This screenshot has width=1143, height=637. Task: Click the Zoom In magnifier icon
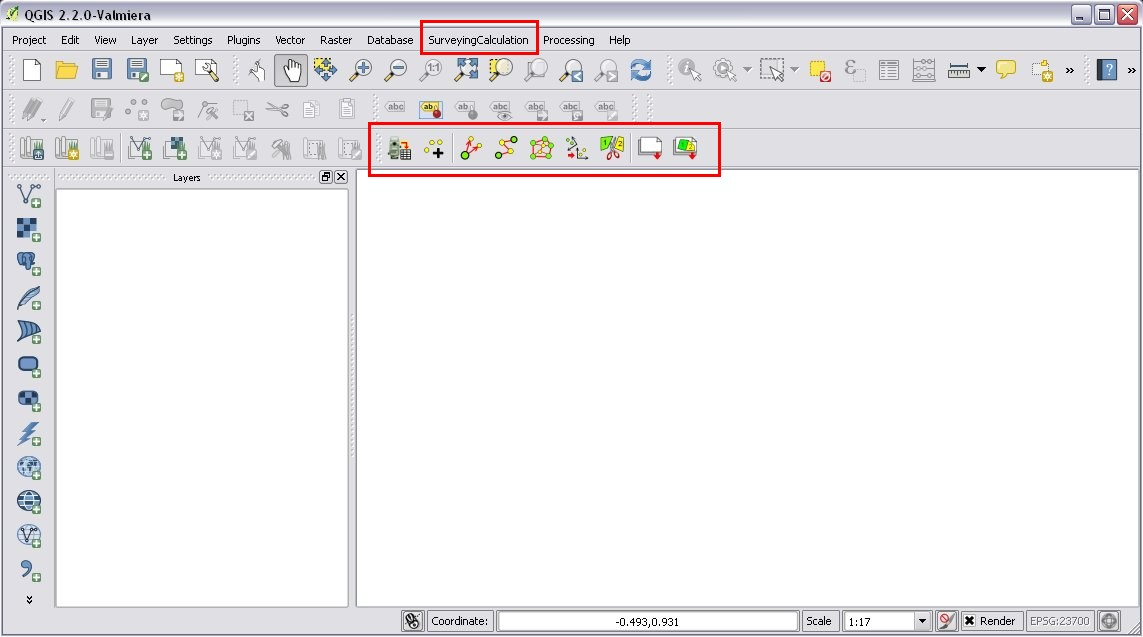coord(360,70)
